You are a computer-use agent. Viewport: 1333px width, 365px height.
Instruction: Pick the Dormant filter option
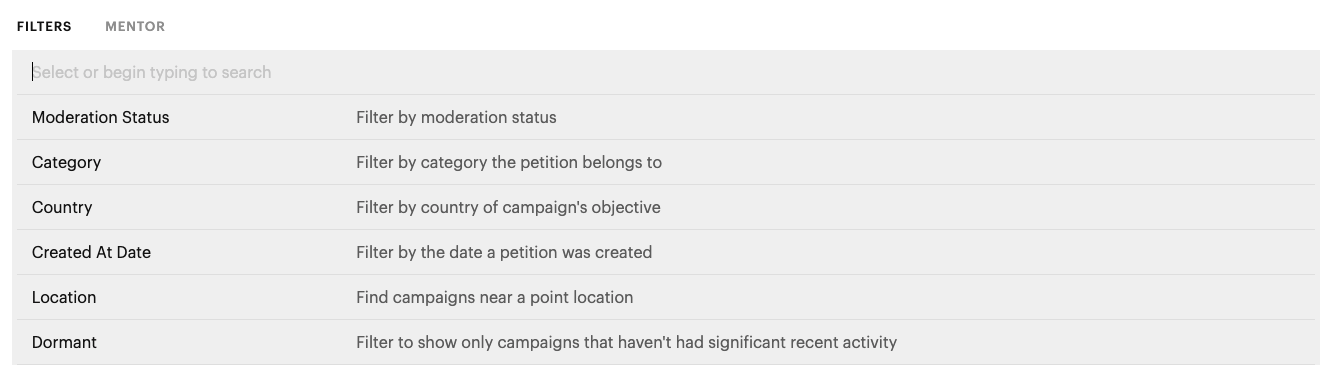[666, 342]
